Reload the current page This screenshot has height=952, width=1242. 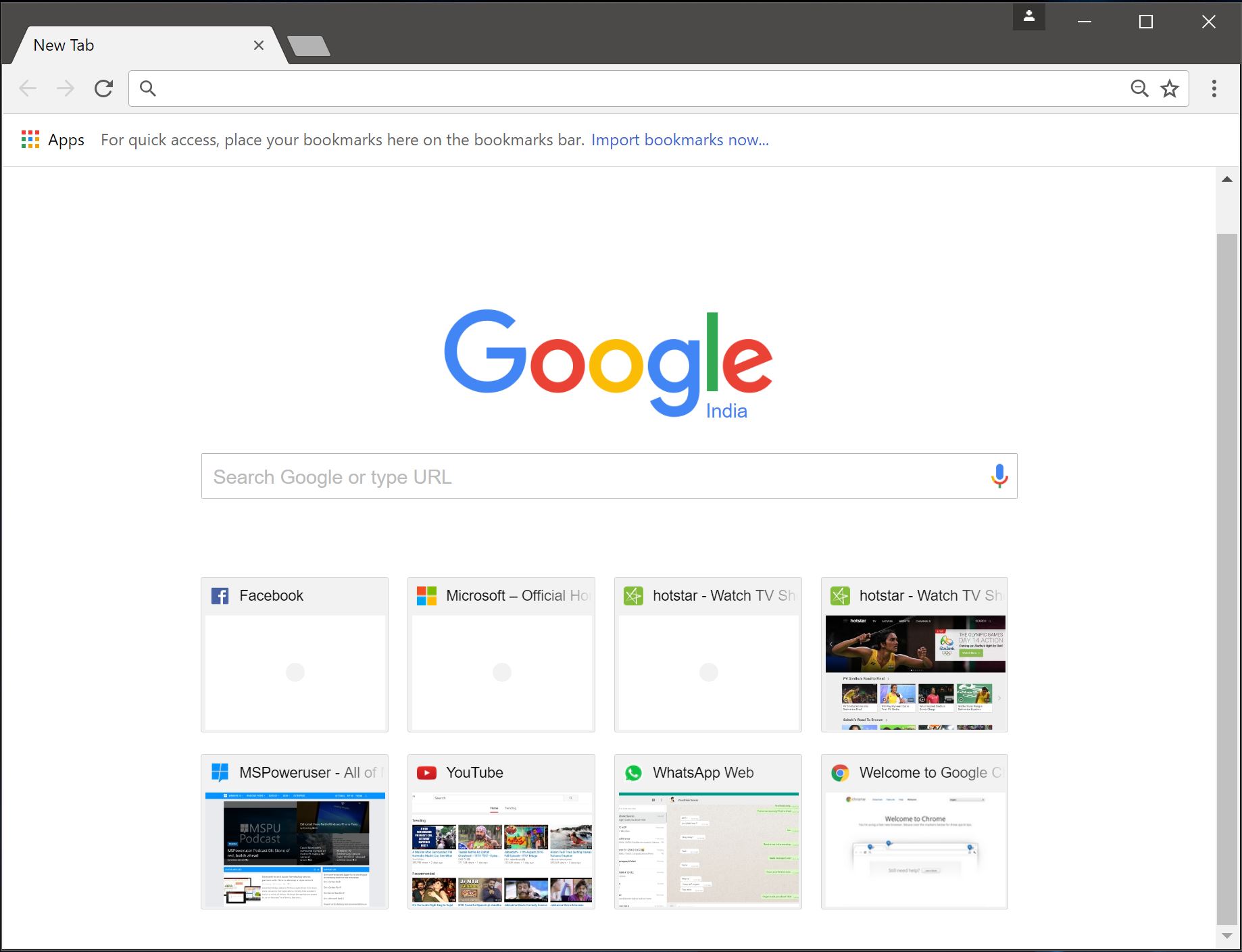click(103, 88)
